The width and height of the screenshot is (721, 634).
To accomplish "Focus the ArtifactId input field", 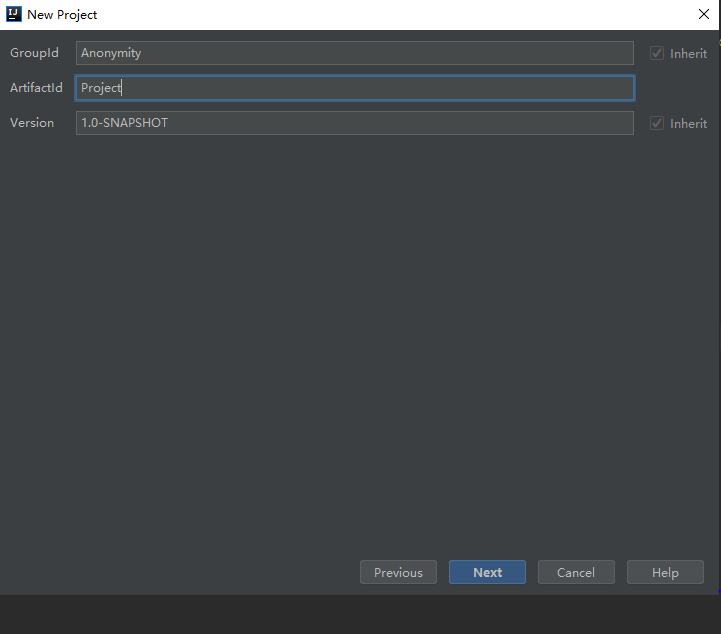I will tap(355, 88).
